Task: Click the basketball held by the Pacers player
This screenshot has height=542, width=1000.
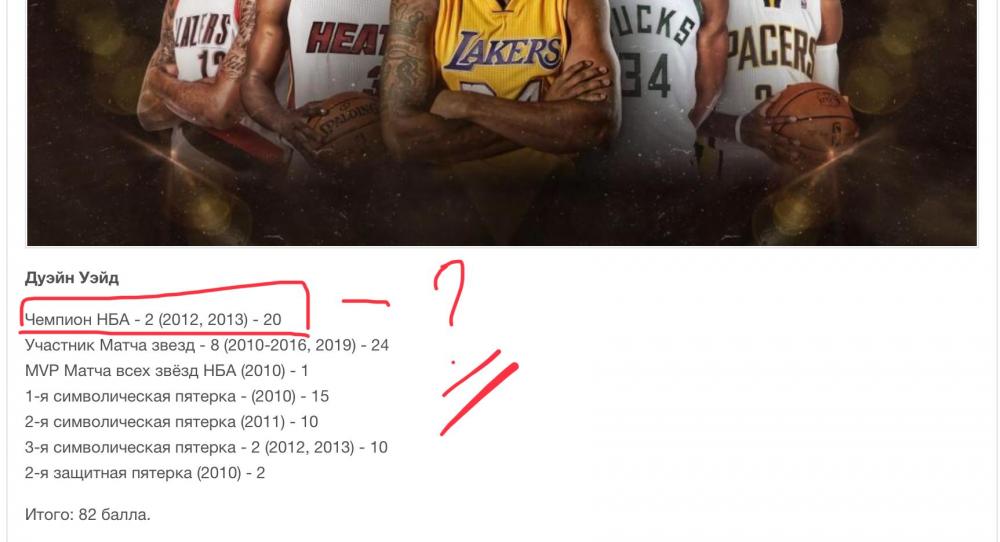Action: click(x=811, y=118)
